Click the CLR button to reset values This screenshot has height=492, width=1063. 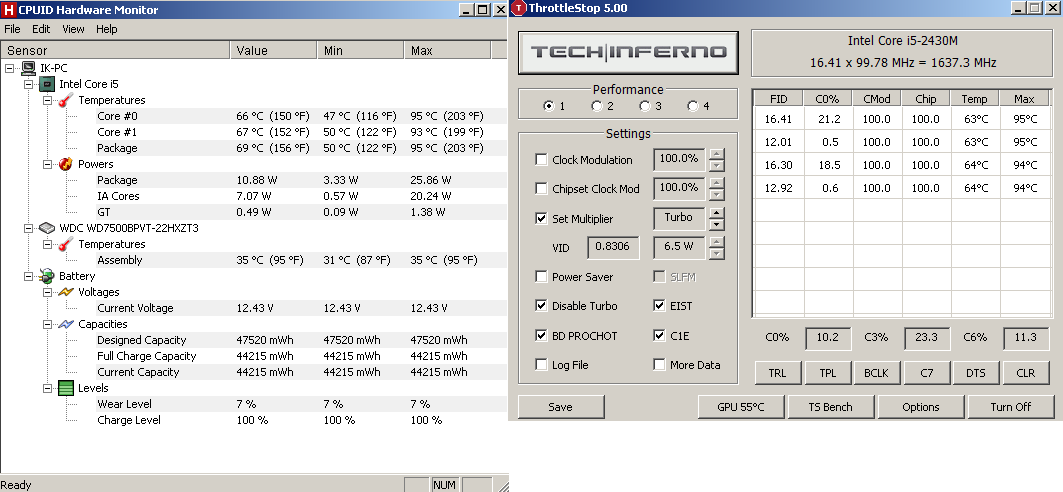1026,373
